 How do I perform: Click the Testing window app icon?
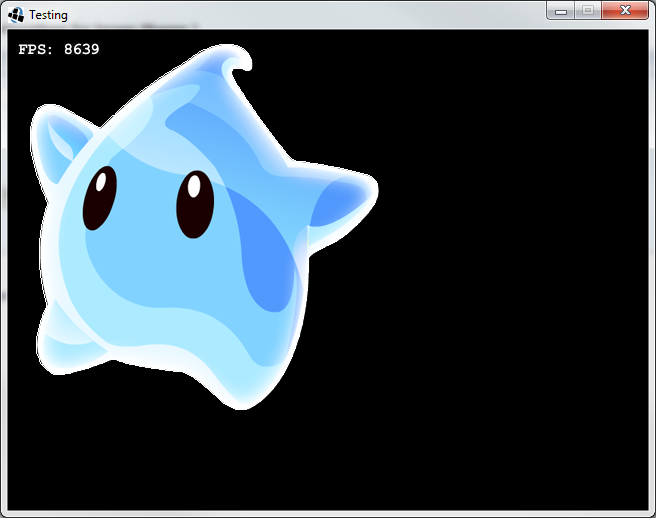coord(16,15)
